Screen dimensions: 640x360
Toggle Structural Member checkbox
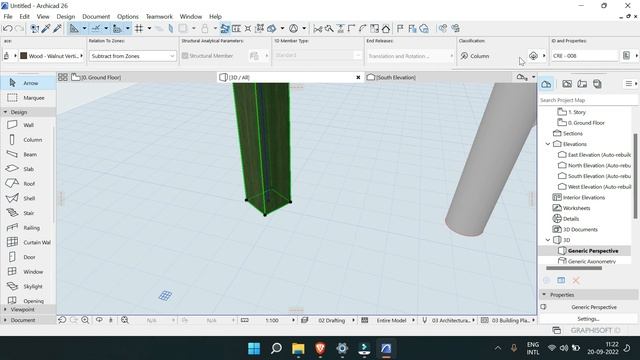coord(185,56)
